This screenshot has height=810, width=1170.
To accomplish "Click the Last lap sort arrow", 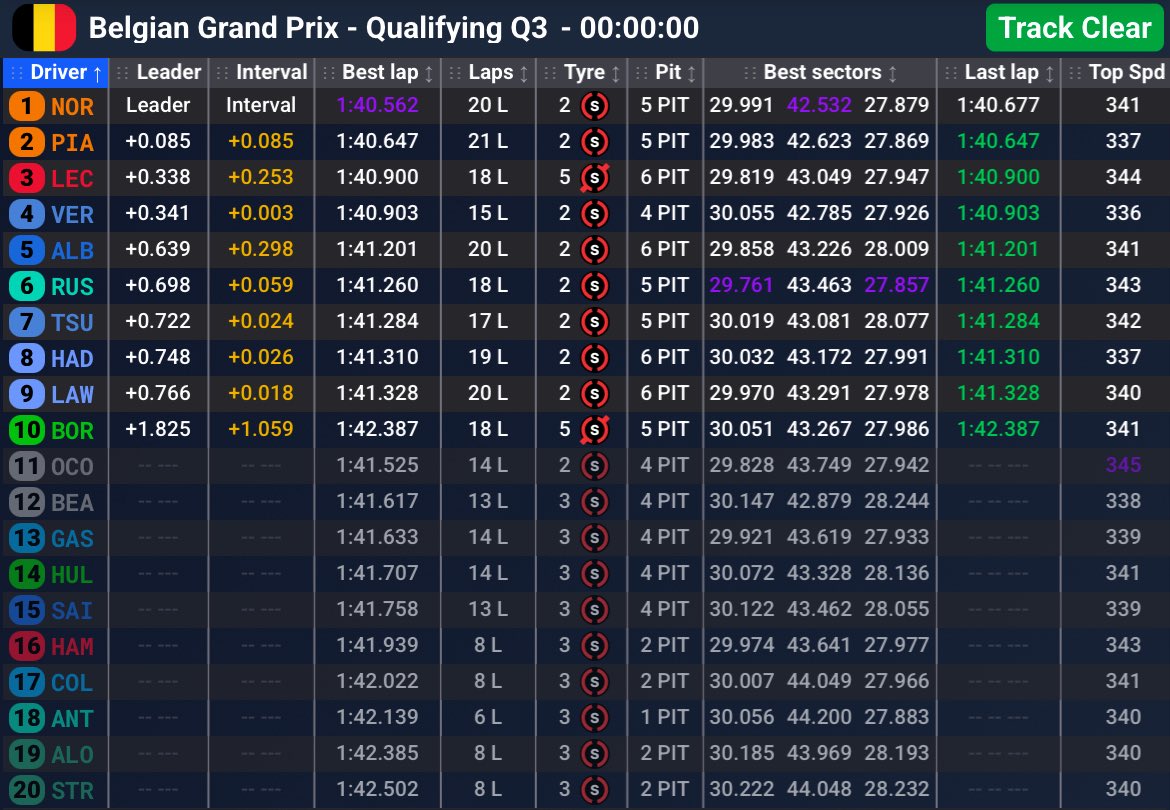I will 1050,73.
